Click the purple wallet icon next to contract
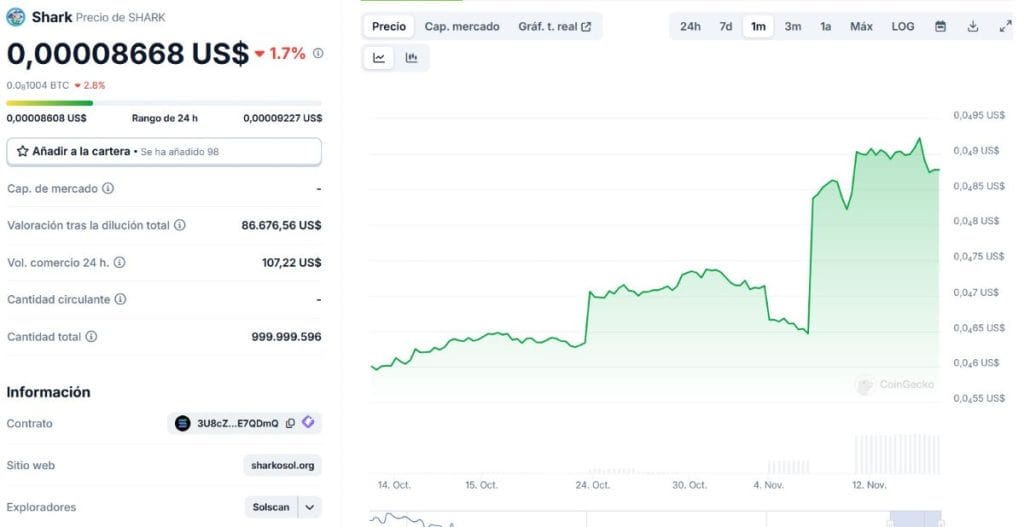Viewport: 1024px width, 527px height. click(x=308, y=423)
